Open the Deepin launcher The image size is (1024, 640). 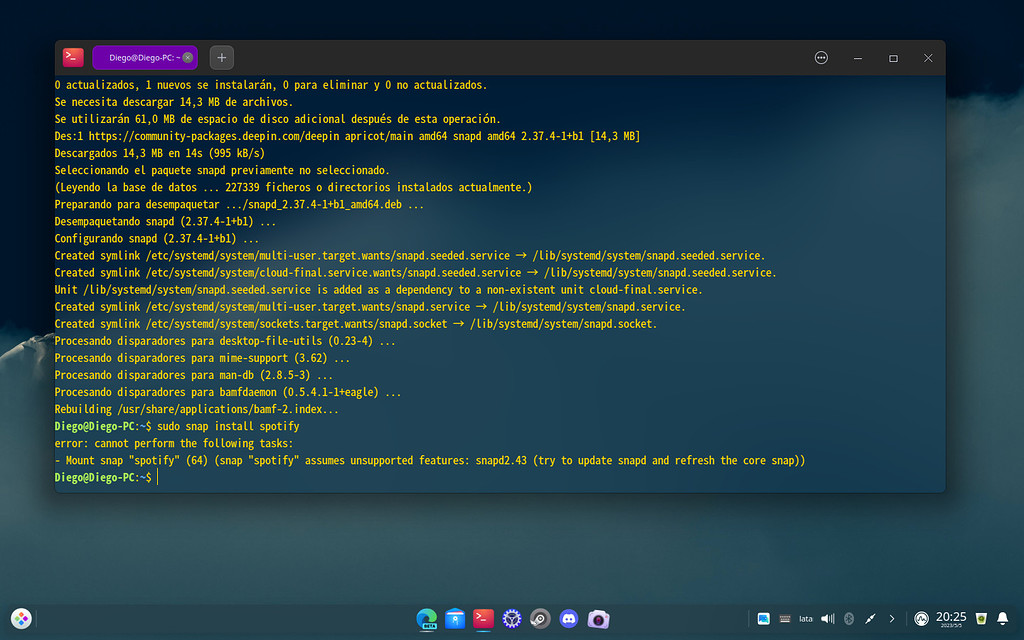pos(19,618)
